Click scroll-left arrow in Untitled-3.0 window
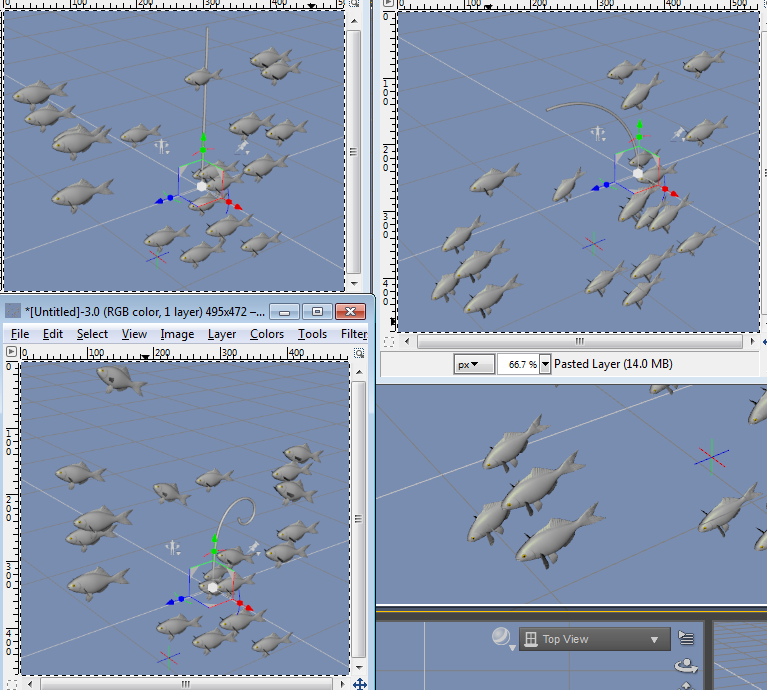767x690 pixels. coord(30,684)
